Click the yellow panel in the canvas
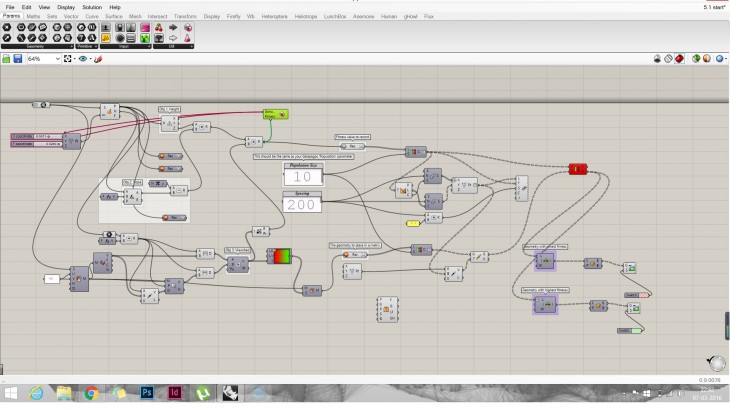Viewport: 730px width, 411px height. (414, 222)
